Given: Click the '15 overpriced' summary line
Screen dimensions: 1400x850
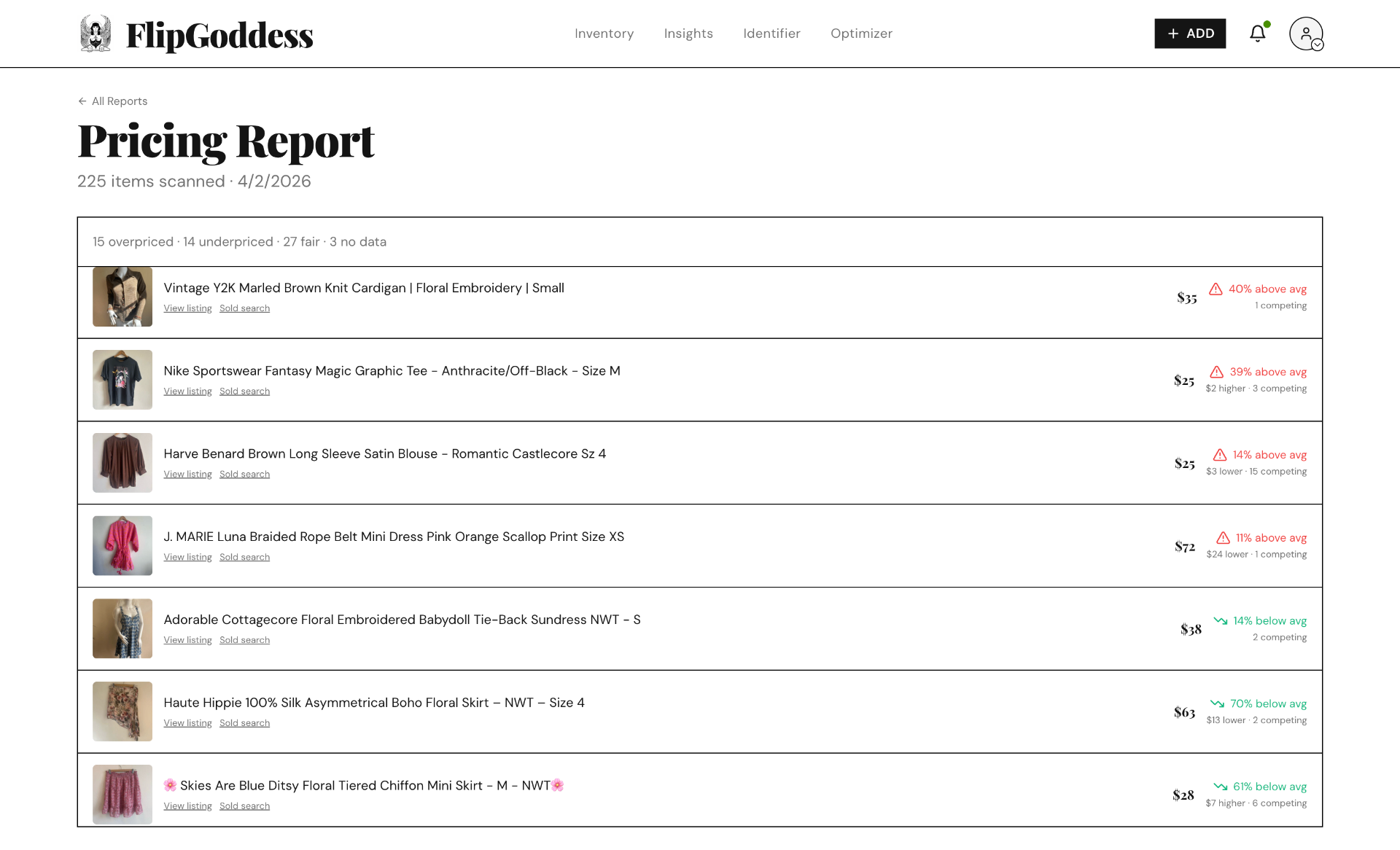Looking at the screenshot, I should click(239, 242).
